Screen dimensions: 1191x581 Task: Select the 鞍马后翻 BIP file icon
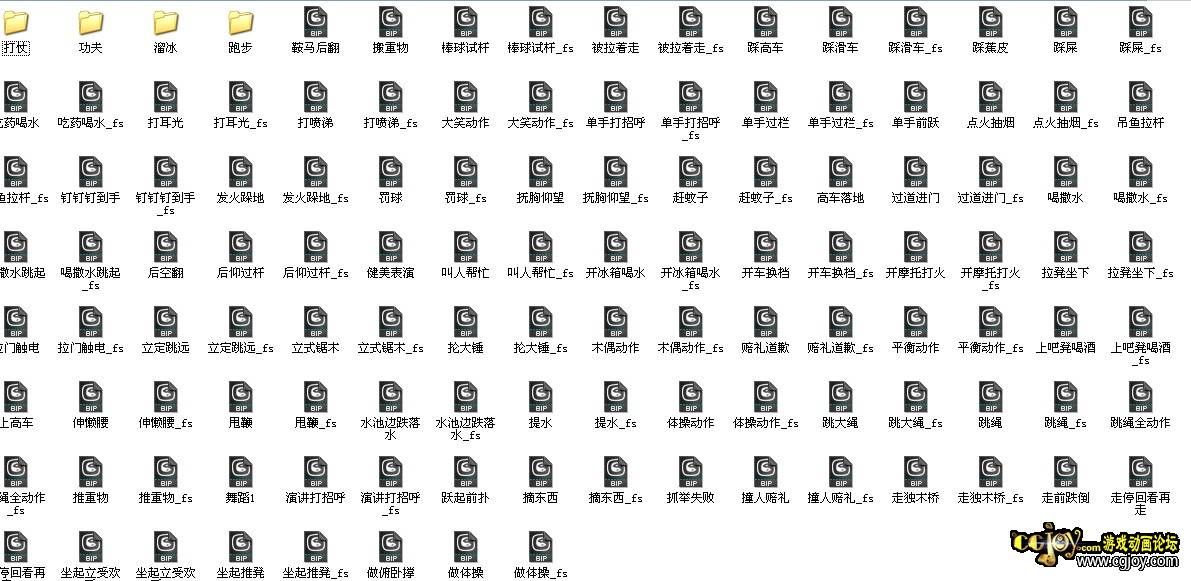(315, 22)
